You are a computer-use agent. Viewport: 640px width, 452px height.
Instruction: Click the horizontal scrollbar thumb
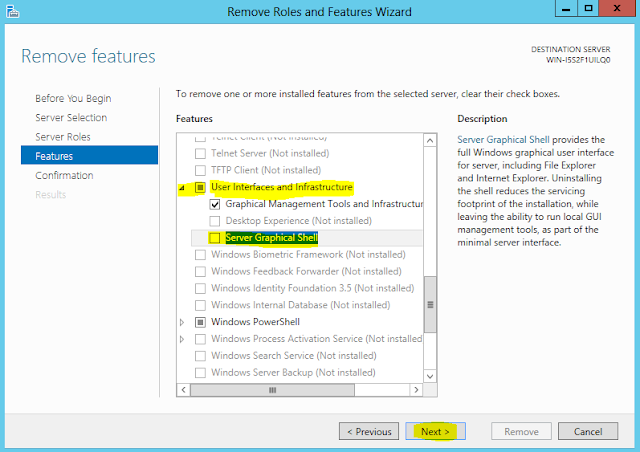pos(272,390)
